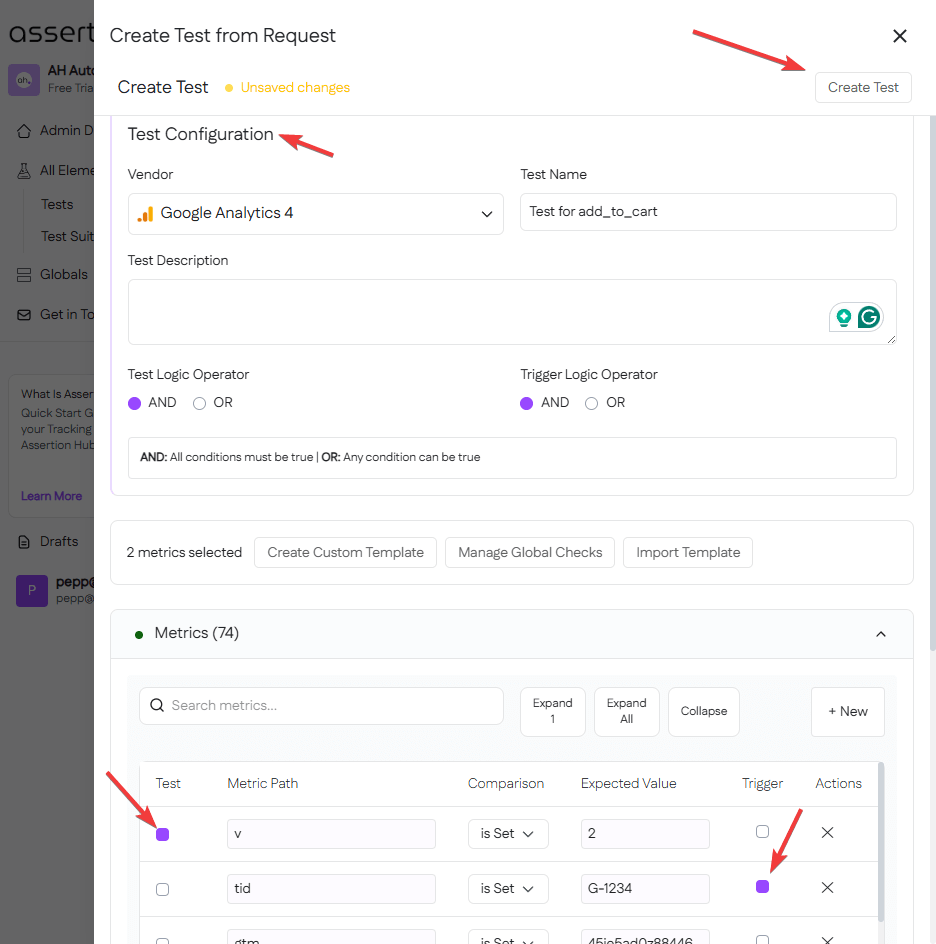Enable the Test checkbox for tid row
936x944 pixels.
coord(163,889)
